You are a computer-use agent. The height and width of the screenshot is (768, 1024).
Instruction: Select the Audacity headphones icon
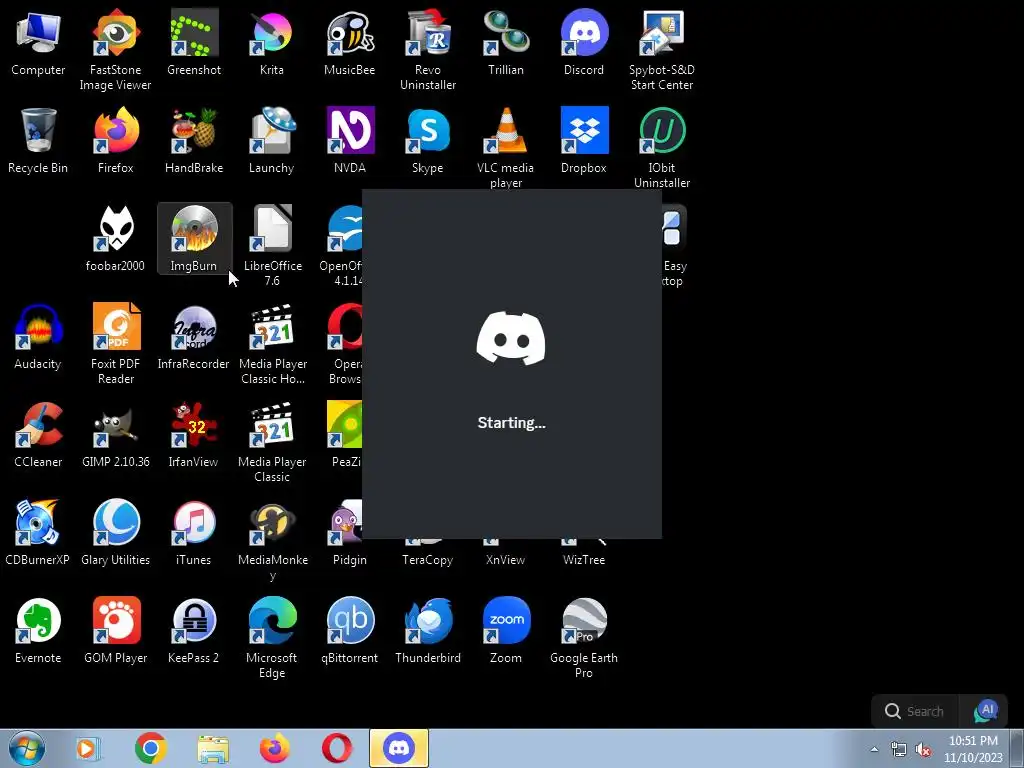pos(38,327)
